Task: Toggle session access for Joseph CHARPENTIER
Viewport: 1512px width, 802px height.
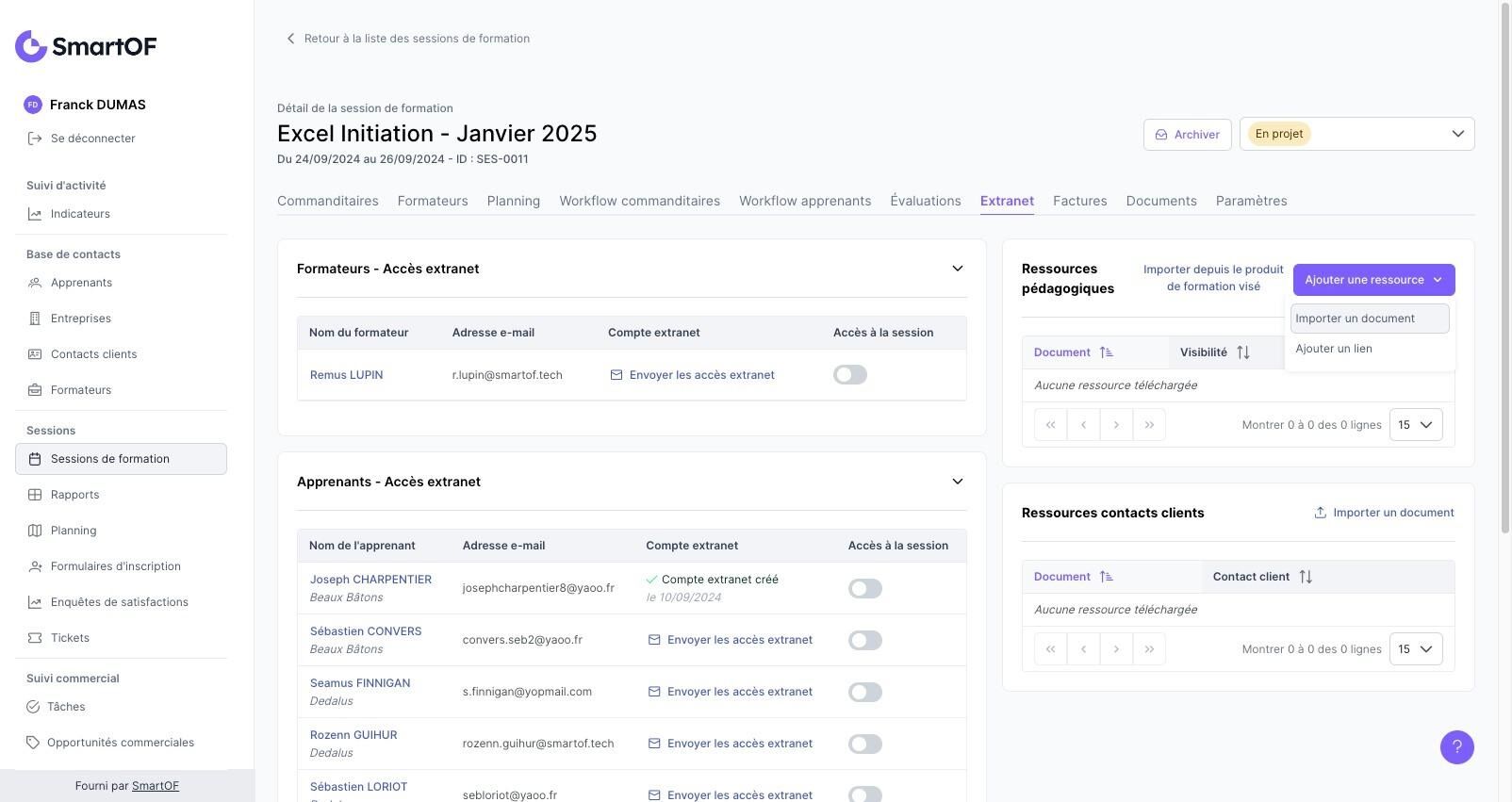Action: [x=864, y=589]
